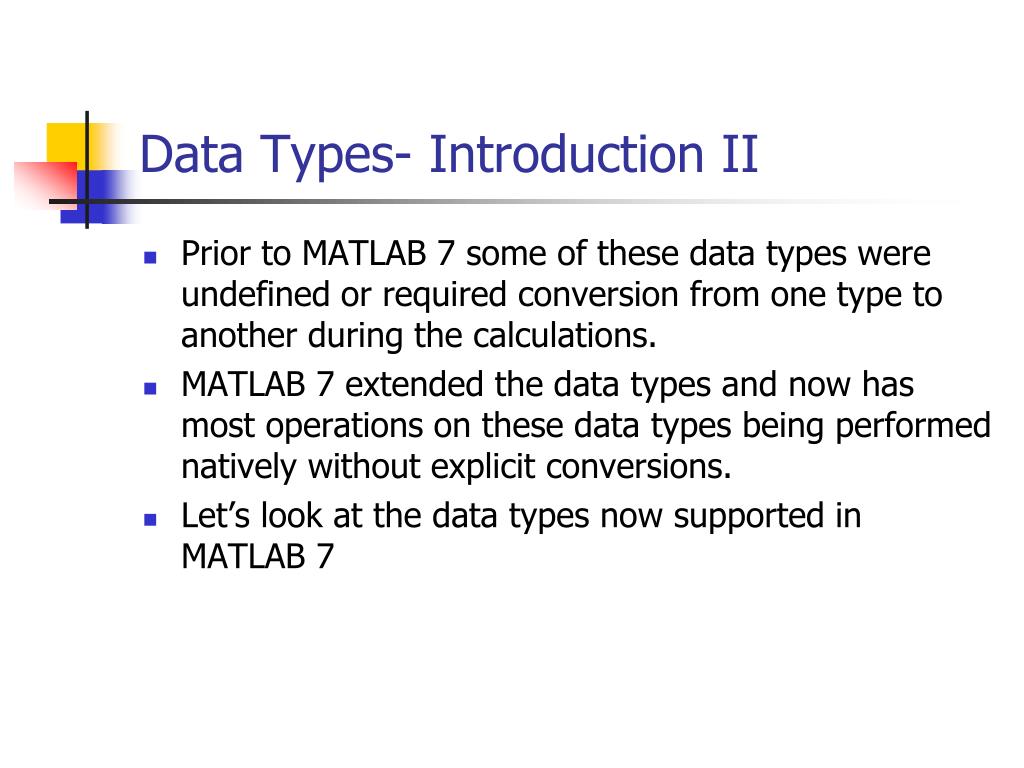Click the final line reading 'MATLAB 7'
The height and width of the screenshot is (768, 1024).
tap(257, 556)
